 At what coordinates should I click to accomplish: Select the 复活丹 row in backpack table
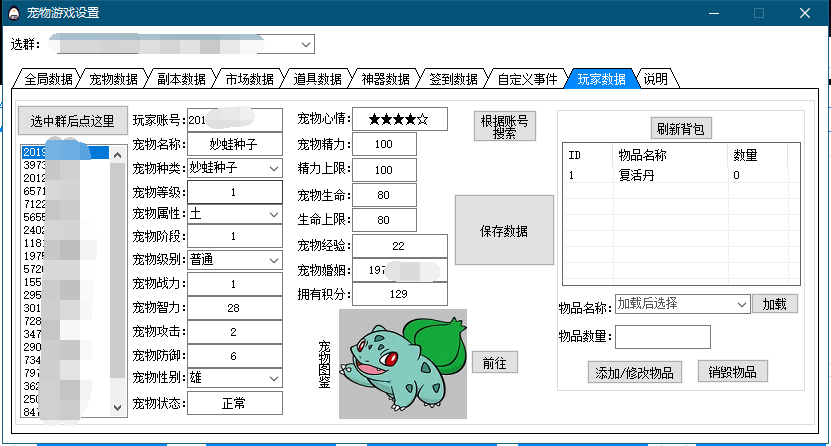681,175
